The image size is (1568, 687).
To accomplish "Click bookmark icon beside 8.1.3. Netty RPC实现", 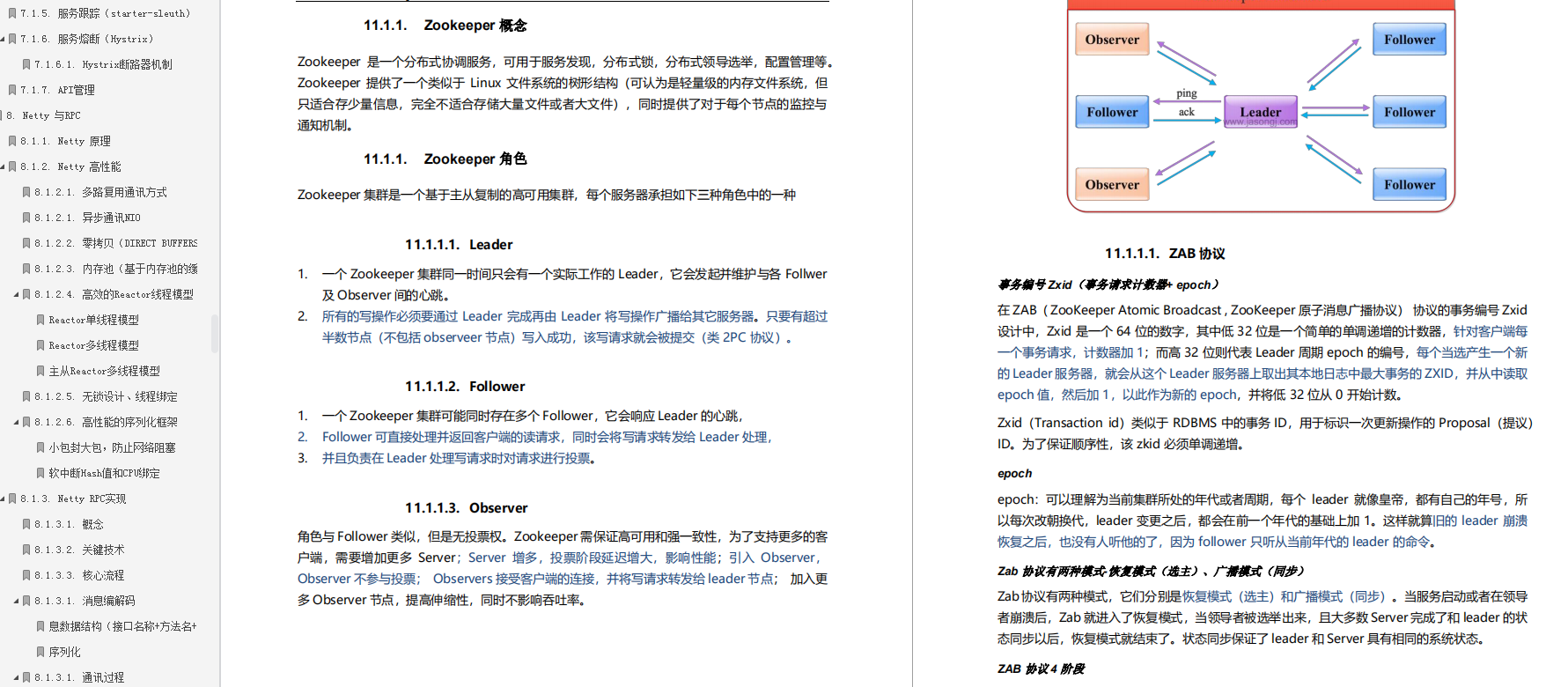I will click(x=12, y=499).
